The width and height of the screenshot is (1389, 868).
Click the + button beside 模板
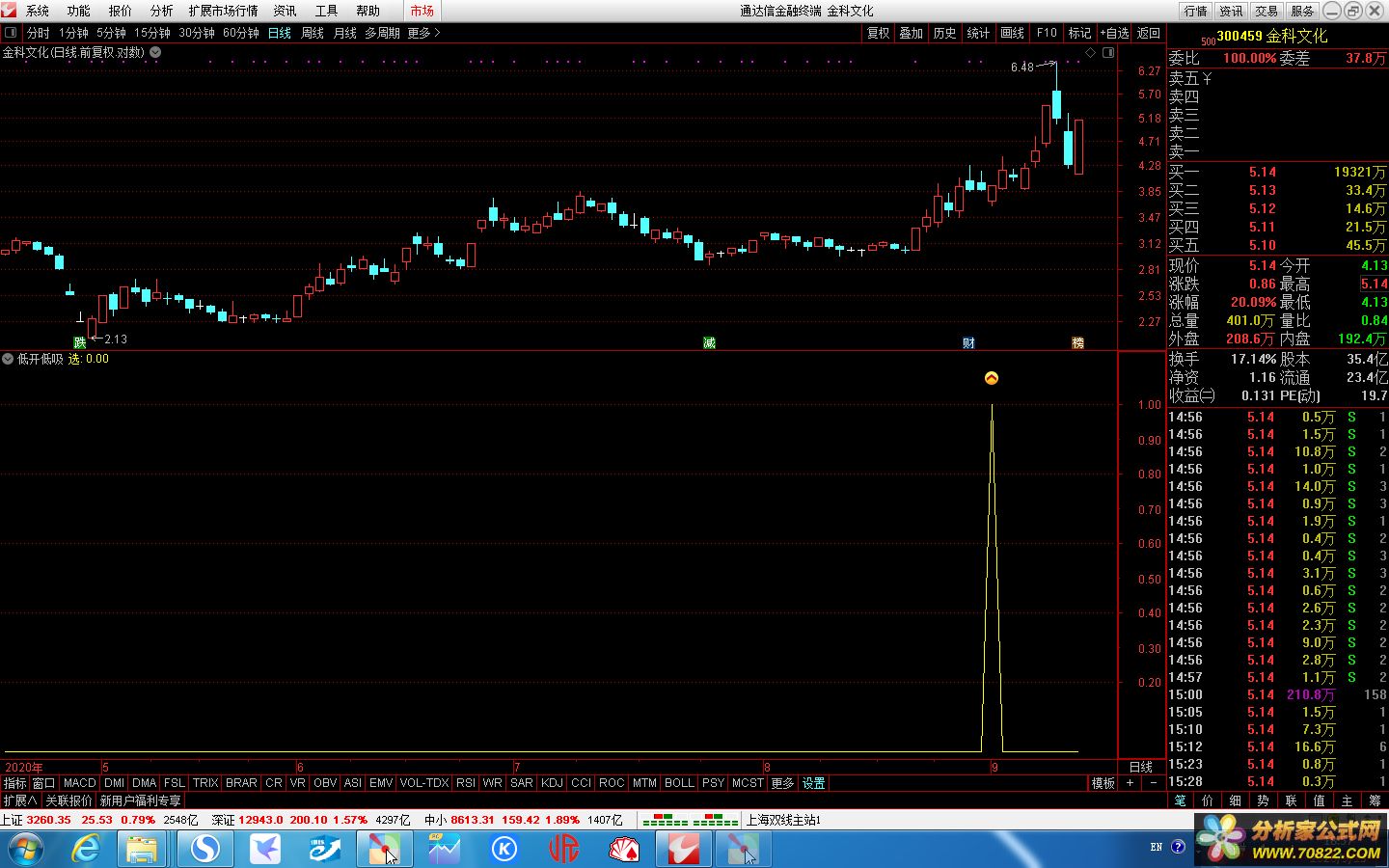(x=1130, y=783)
